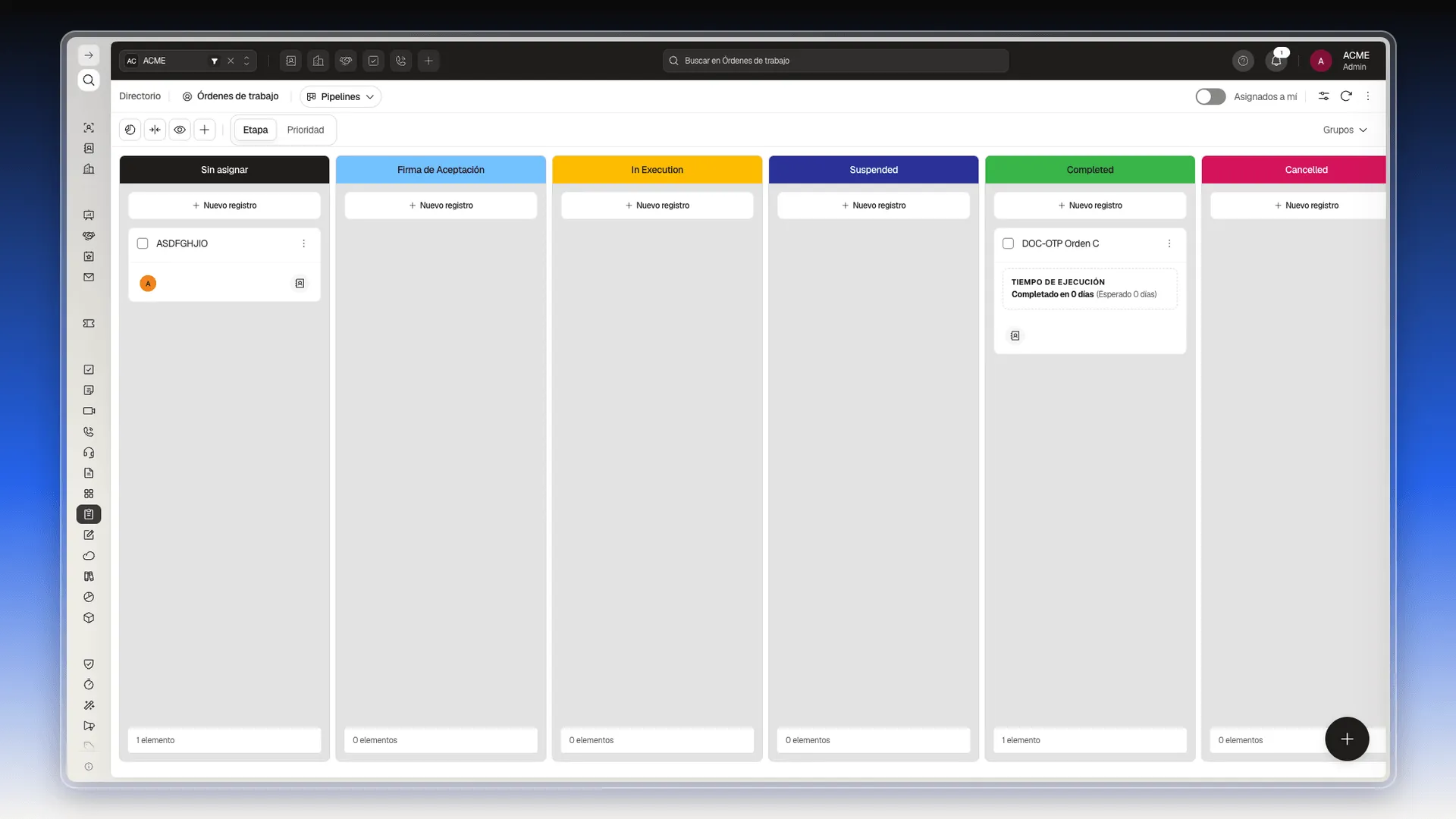Screen dimensions: 1456x819
Task: Open the megaphone icon in sidebar
Action: [x=89, y=726]
